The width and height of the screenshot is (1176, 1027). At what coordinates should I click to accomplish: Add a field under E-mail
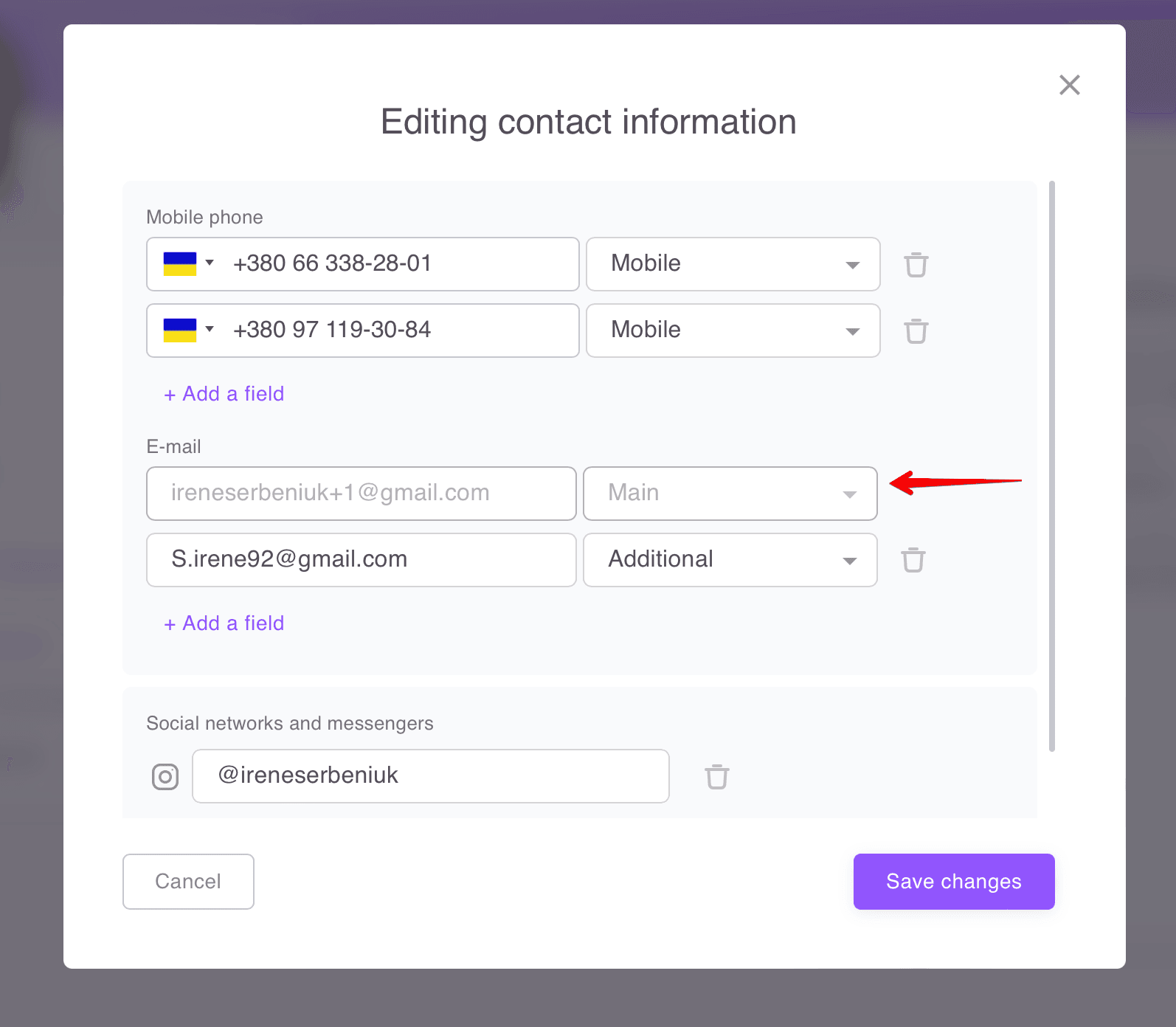[224, 623]
